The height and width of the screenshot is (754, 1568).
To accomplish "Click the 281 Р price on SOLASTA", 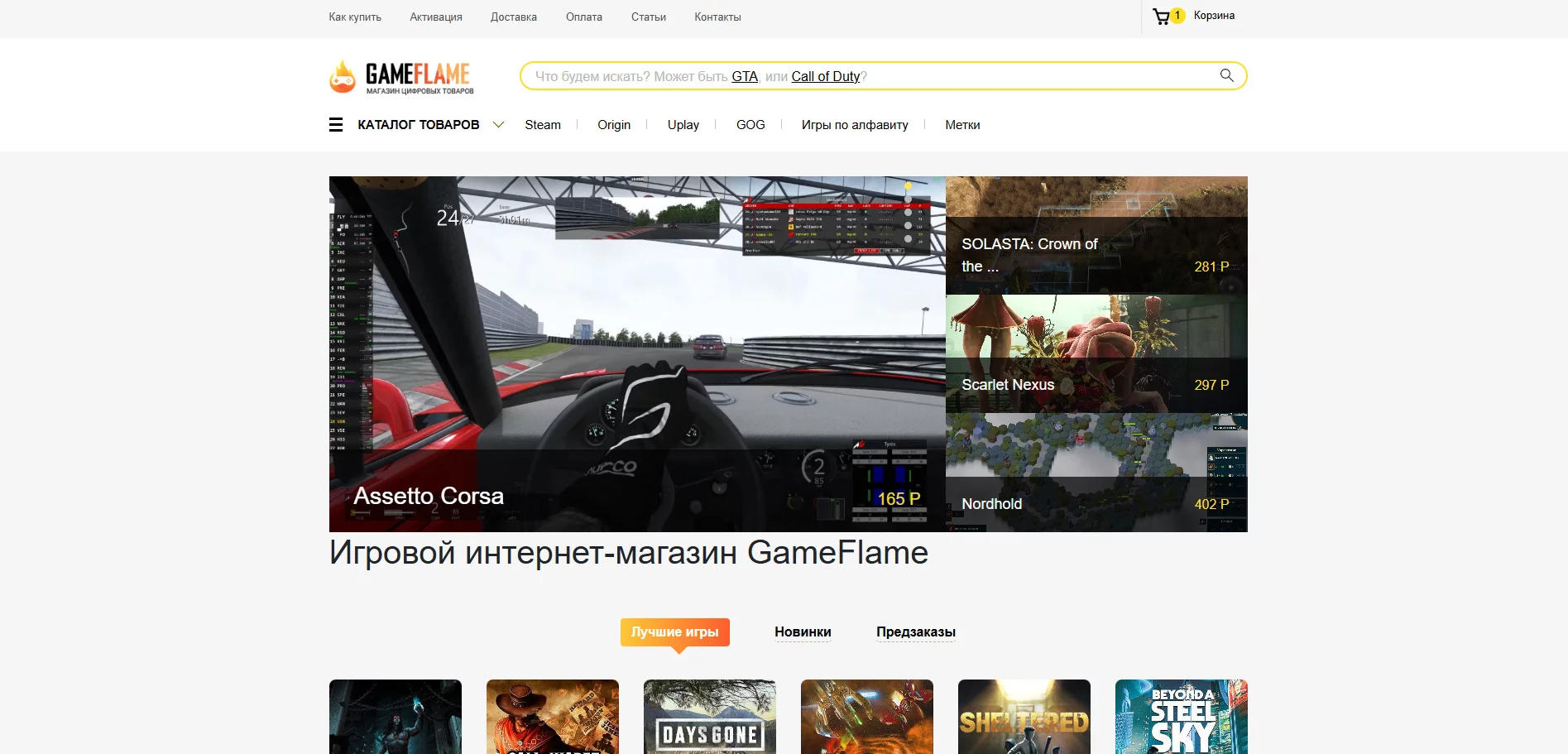I will click(x=1211, y=267).
